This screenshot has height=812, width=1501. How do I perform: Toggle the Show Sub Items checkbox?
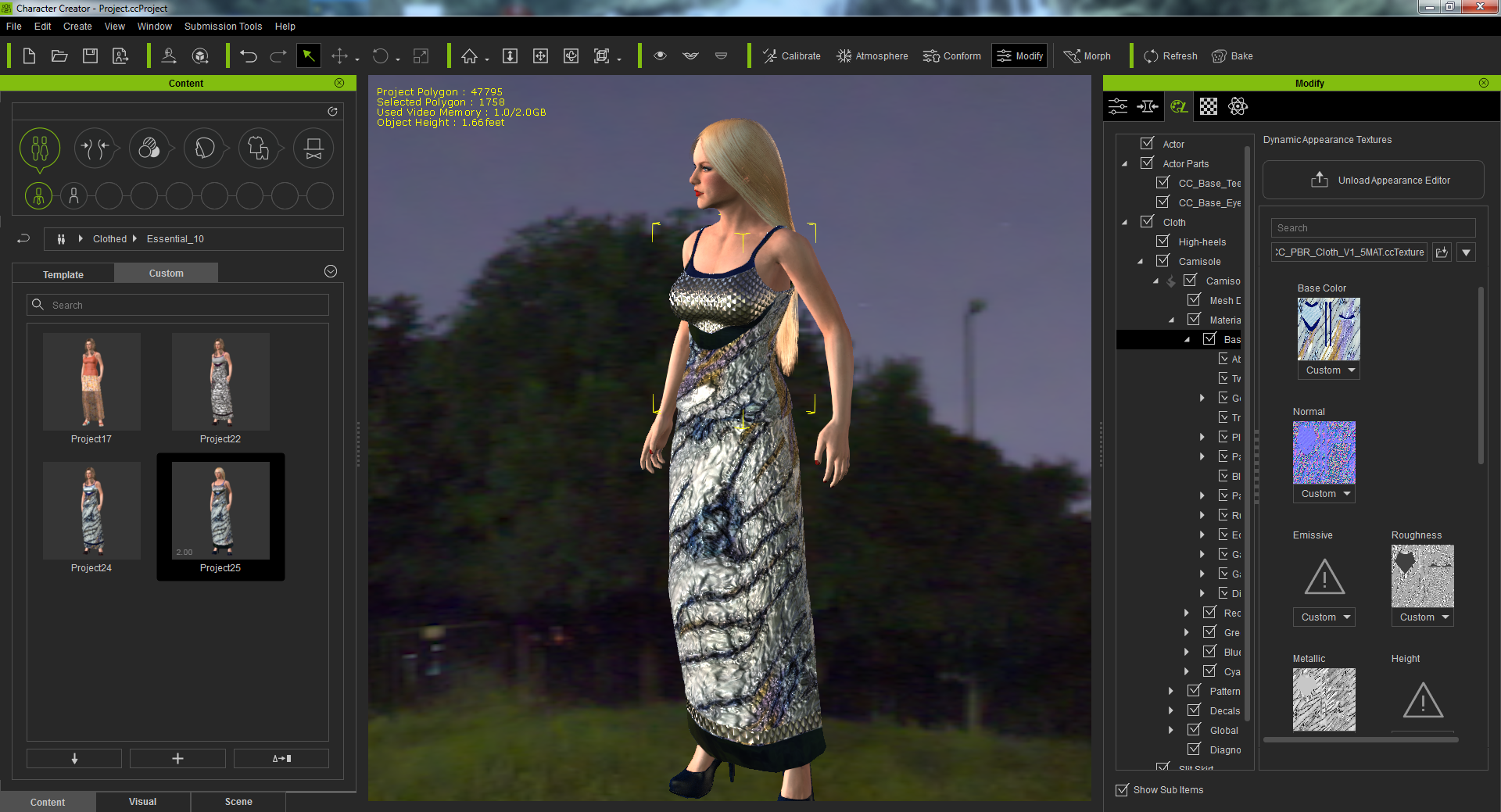1123,790
